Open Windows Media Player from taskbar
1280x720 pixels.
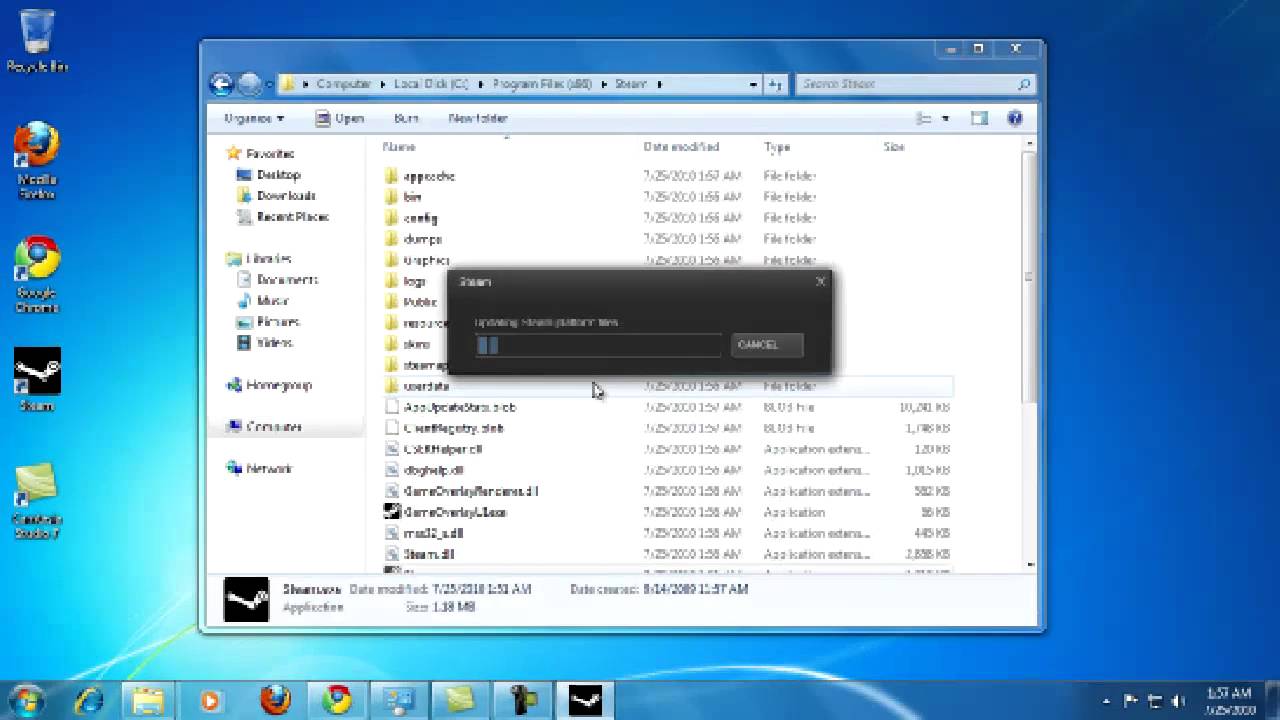click(211, 700)
